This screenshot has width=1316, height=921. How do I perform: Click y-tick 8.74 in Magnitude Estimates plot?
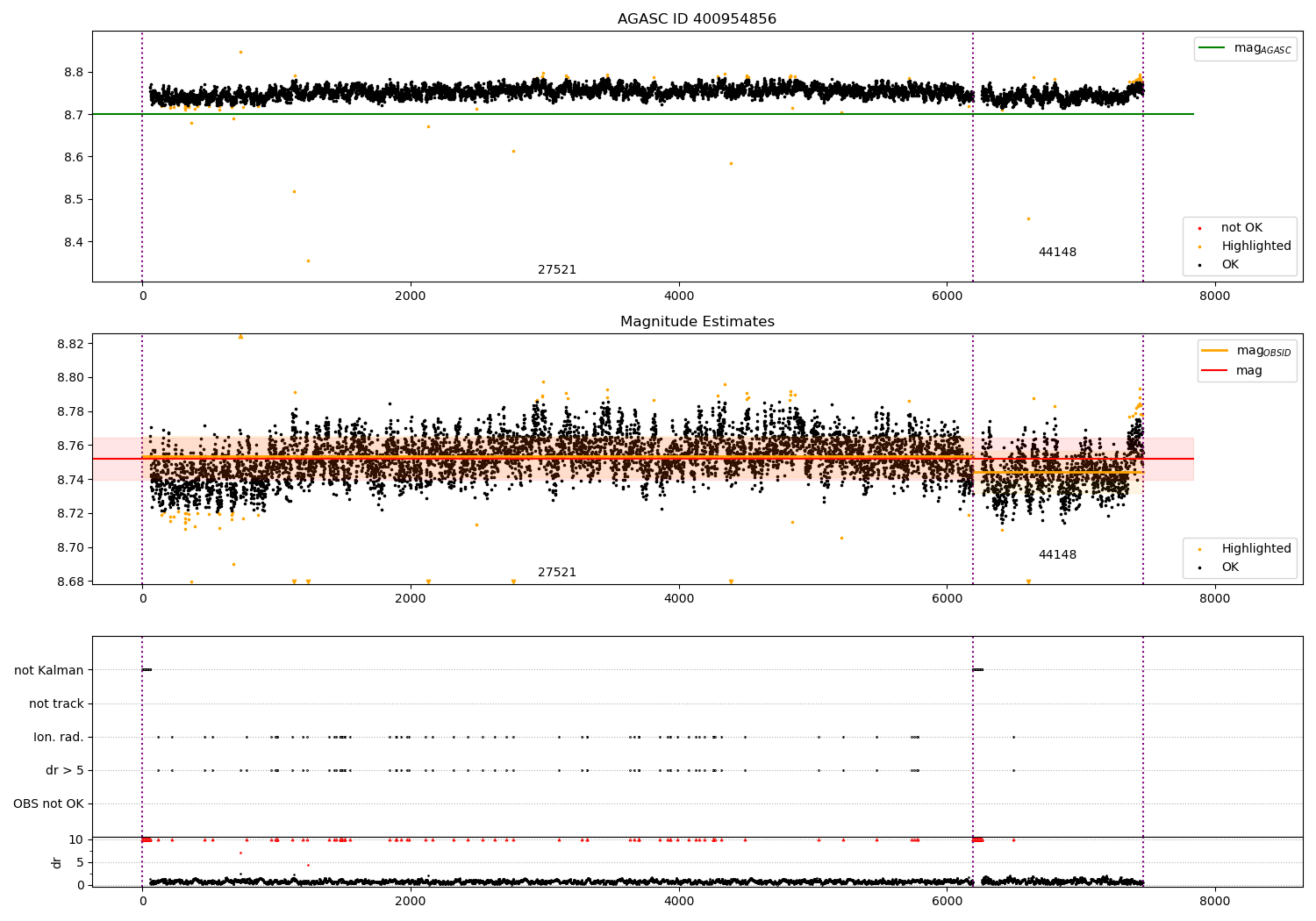point(70,480)
